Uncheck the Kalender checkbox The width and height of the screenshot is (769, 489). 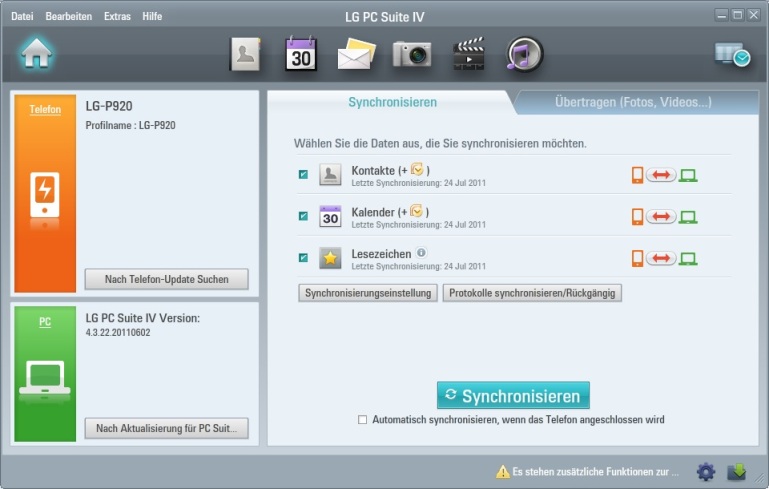pos(303,216)
